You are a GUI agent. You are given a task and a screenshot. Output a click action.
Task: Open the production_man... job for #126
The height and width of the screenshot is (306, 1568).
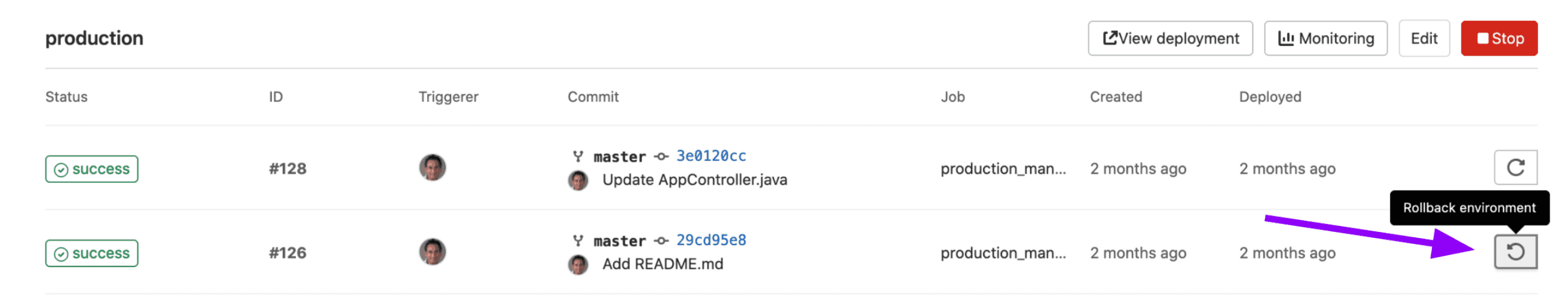(x=1003, y=253)
